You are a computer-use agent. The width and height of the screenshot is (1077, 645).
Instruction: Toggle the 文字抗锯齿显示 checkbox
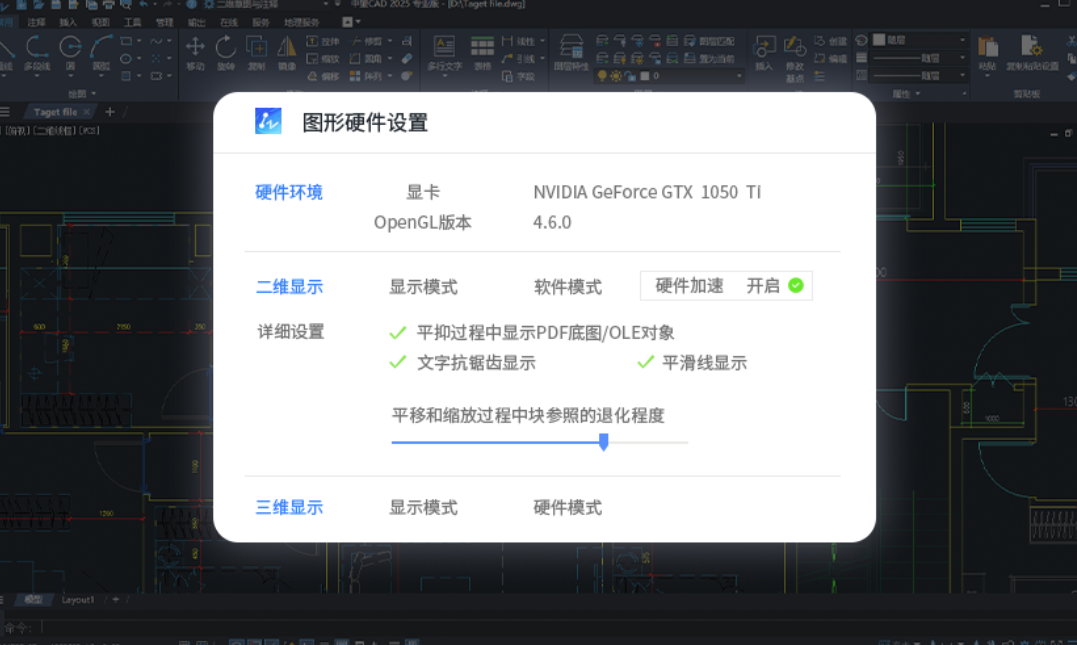[x=398, y=362]
